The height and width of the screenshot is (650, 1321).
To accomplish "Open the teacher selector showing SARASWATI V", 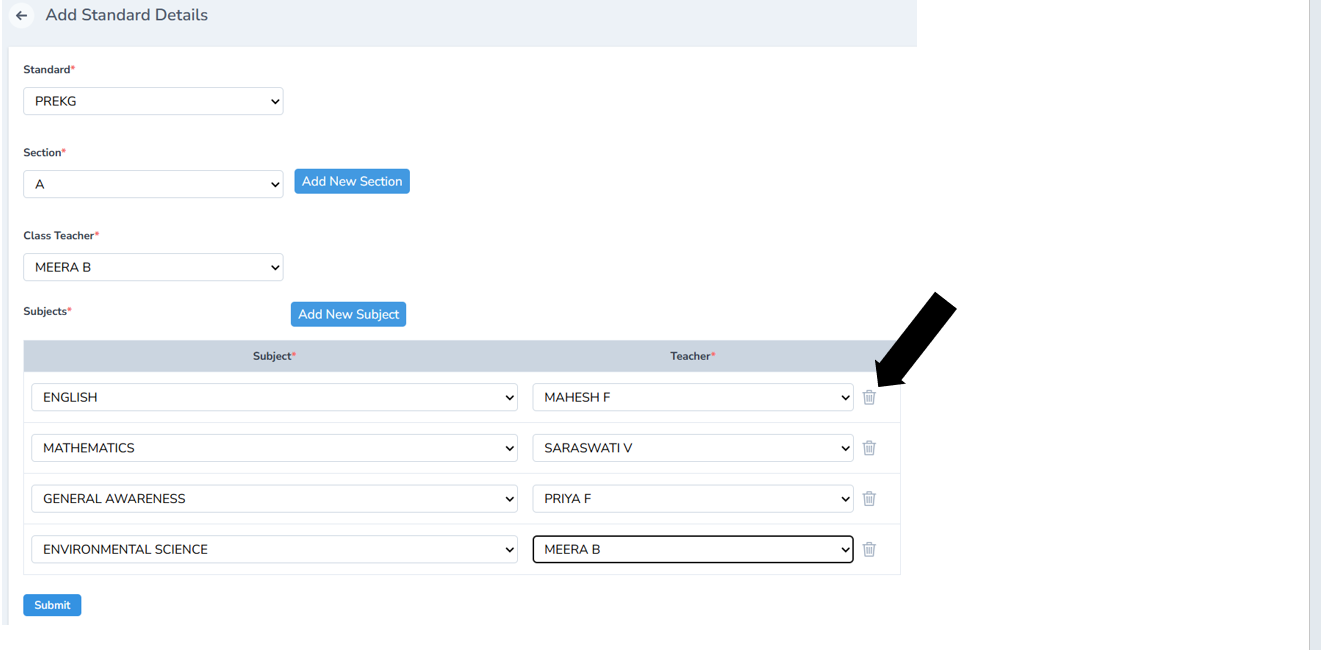I will click(692, 448).
